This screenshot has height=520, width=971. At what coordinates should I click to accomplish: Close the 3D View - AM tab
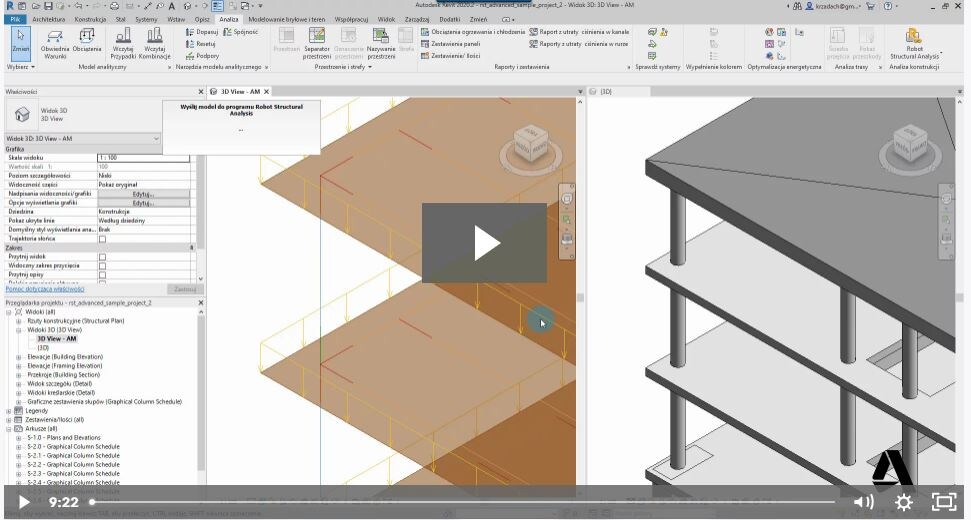tap(266, 92)
